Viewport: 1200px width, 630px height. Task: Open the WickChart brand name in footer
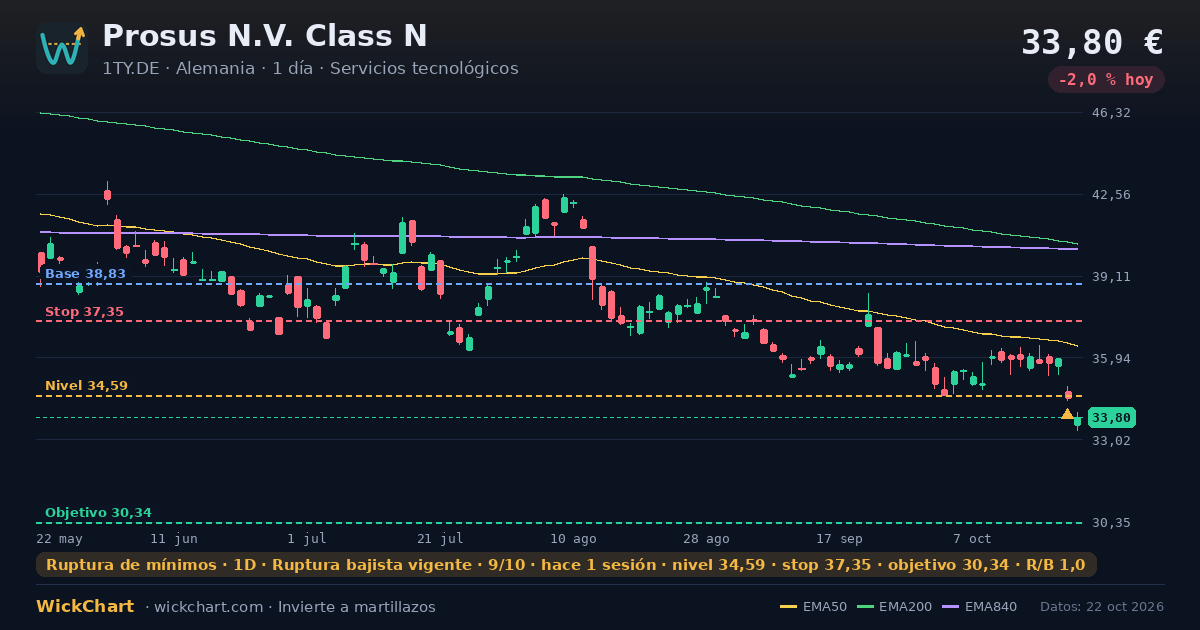[85, 607]
